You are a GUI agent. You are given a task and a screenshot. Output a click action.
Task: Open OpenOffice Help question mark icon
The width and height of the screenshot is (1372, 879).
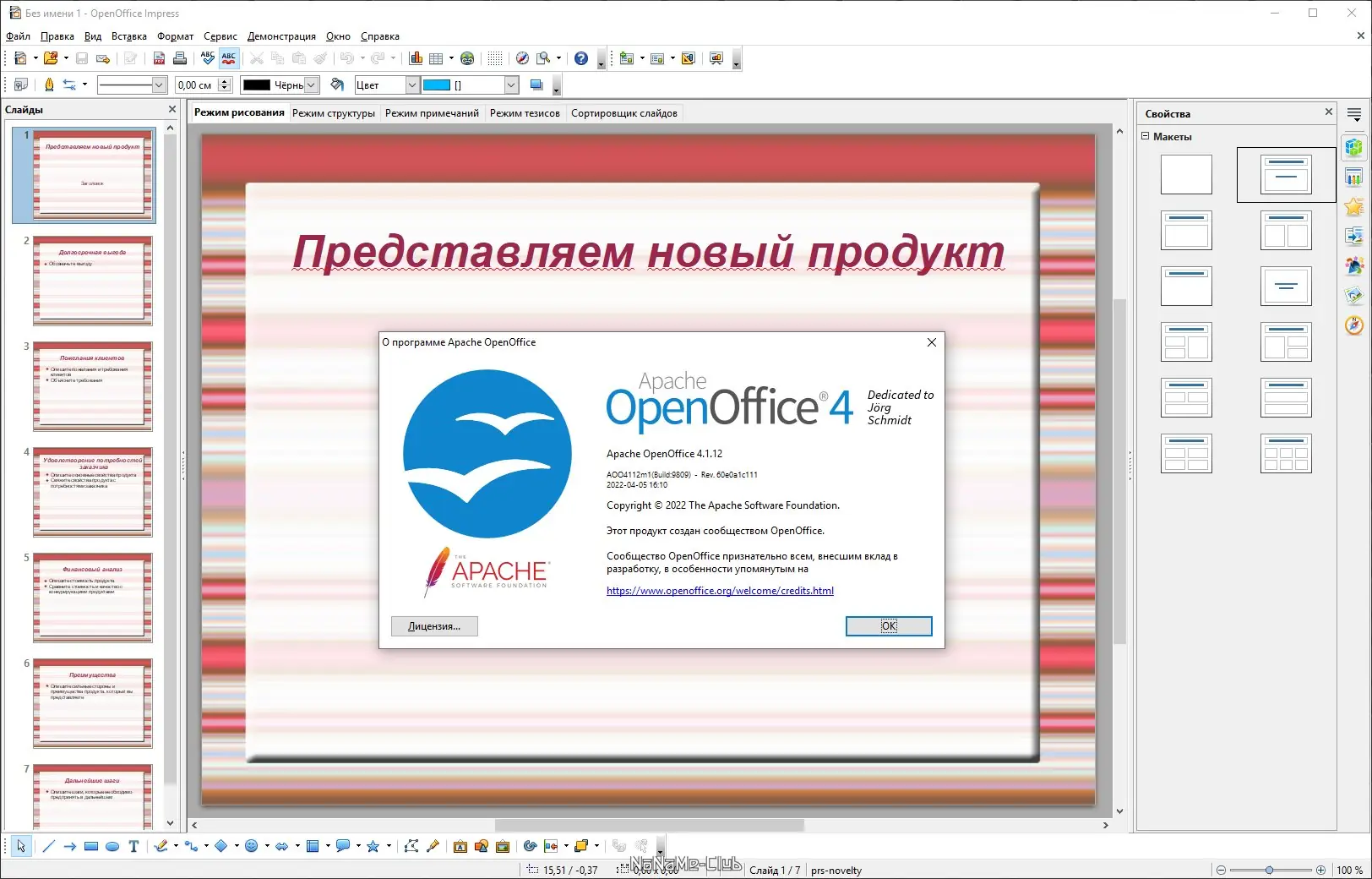(581, 58)
